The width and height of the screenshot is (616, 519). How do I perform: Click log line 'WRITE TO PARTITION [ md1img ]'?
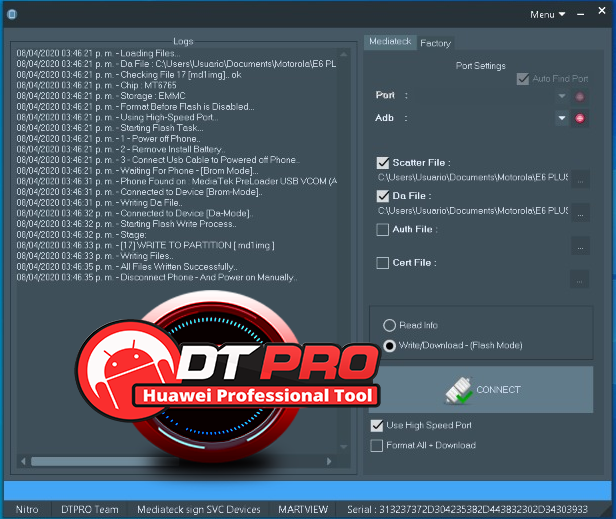pos(146,246)
